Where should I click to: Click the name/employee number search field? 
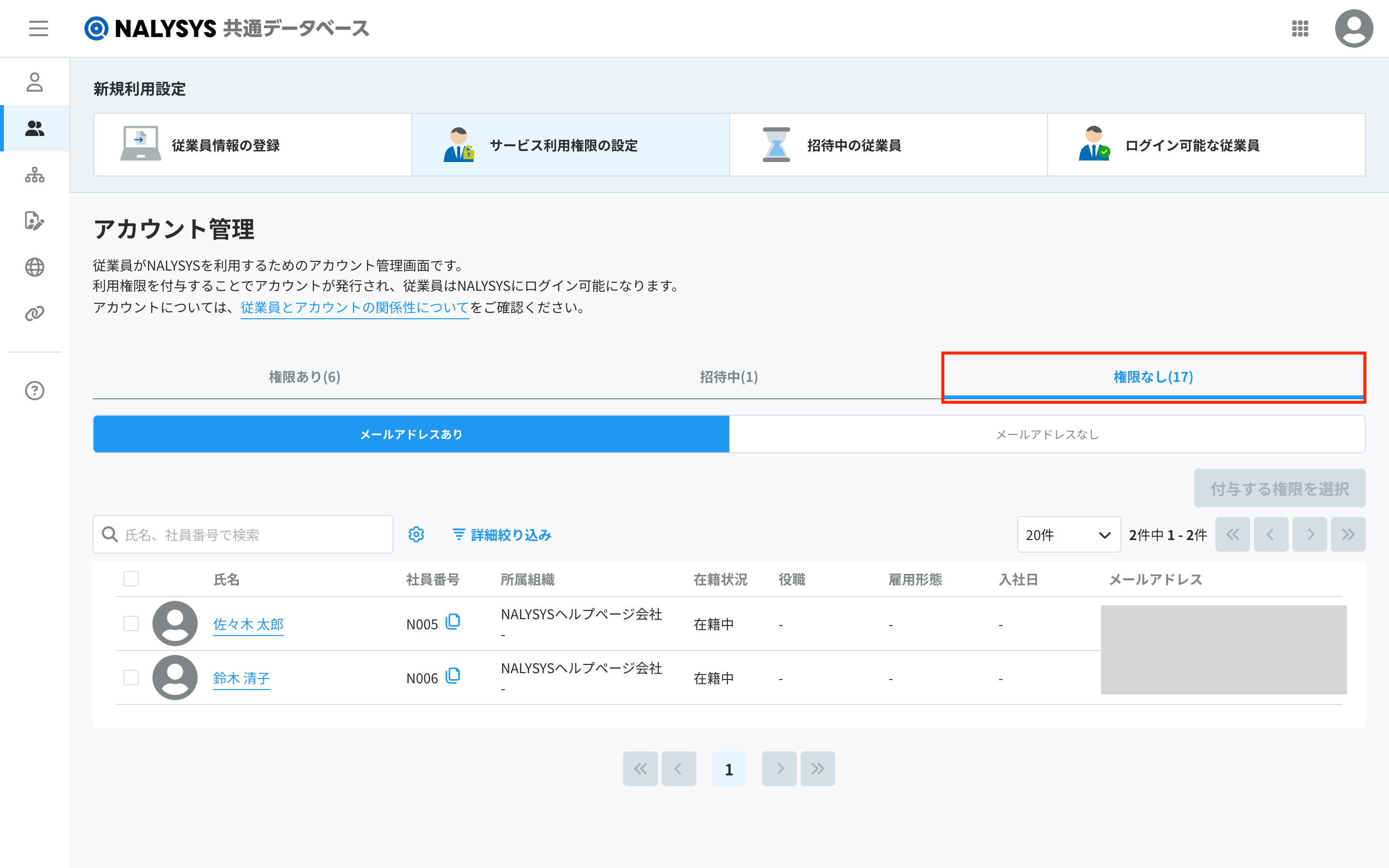(x=253, y=534)
